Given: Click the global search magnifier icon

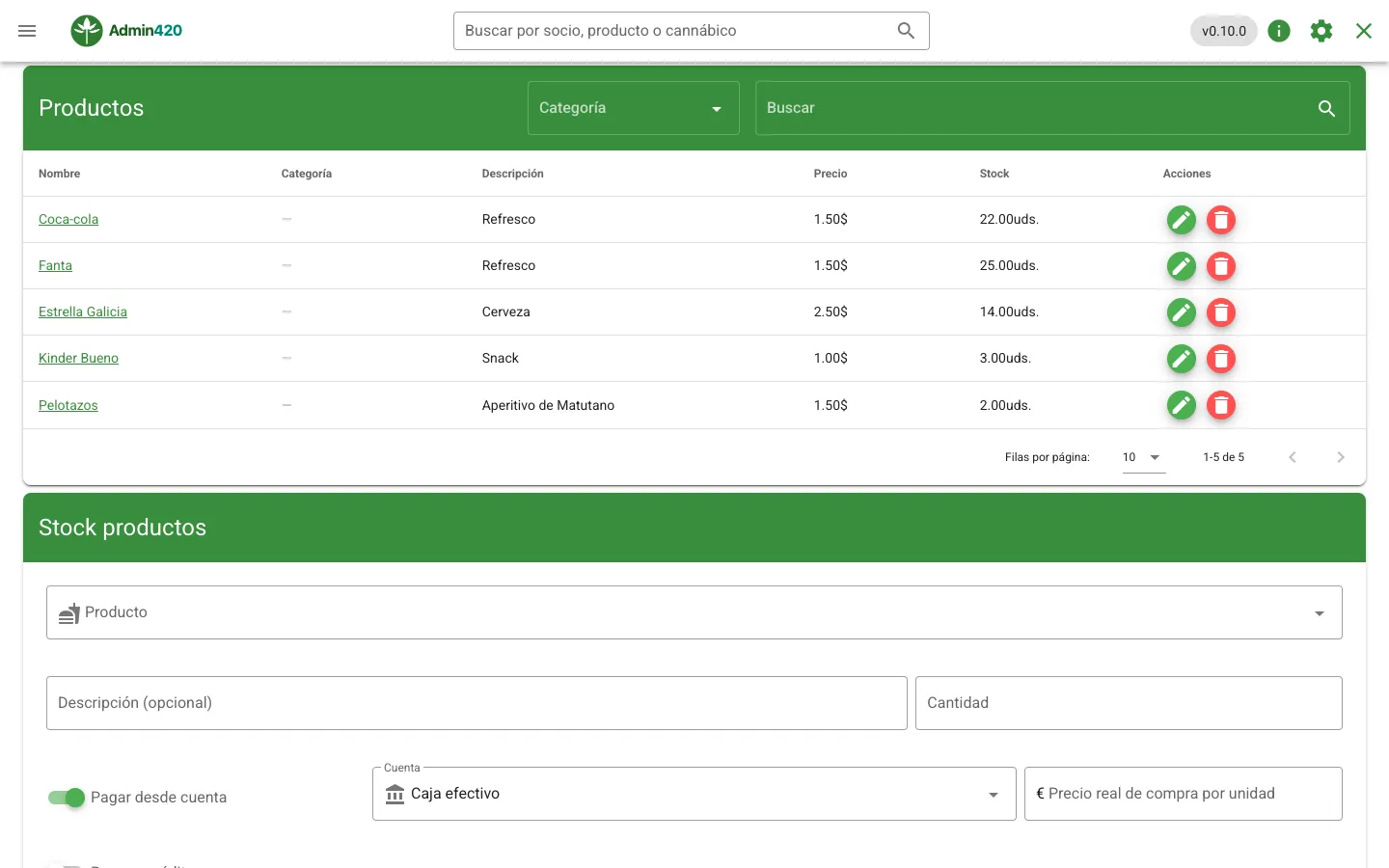Looking at the screenshot, I should coord(906,31).
